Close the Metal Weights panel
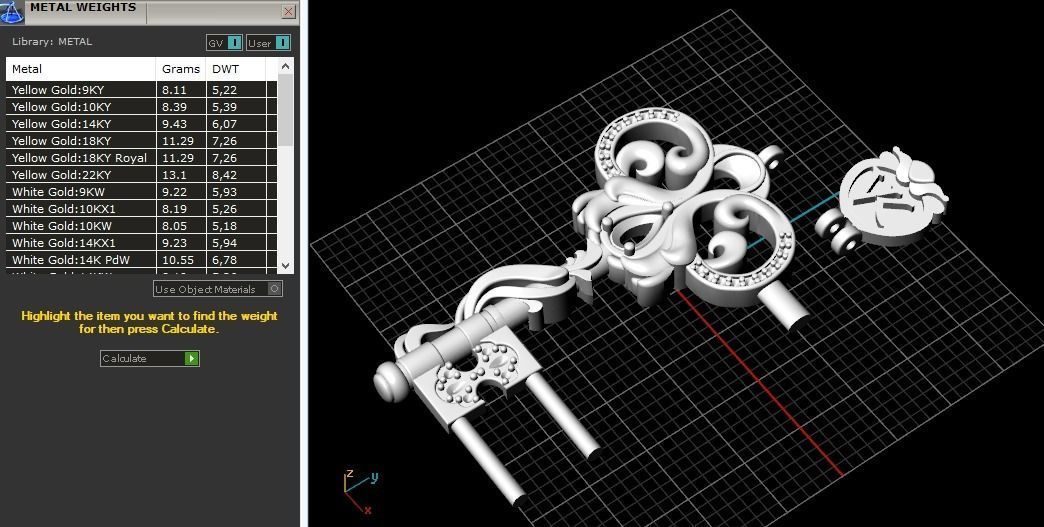The width and height of the screenshot is (1044, 527). pyautogui.click(x=288, y=11)
